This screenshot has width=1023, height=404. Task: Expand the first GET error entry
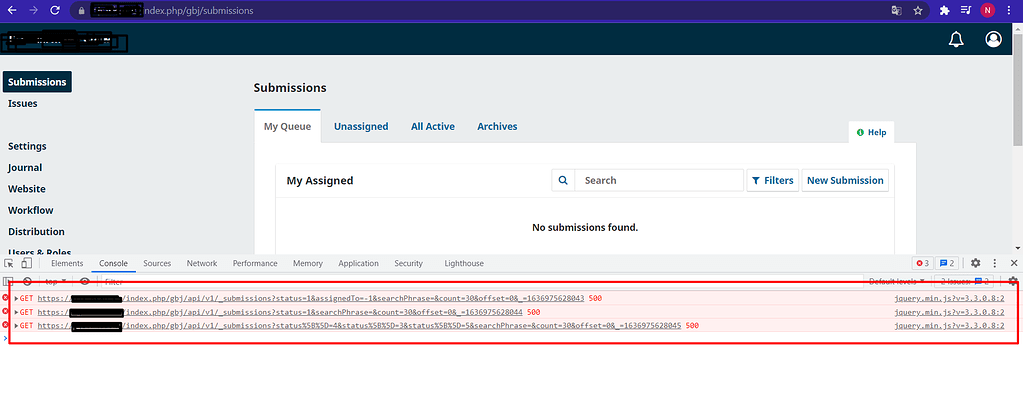pyautogui.click(x=17, y=298)
